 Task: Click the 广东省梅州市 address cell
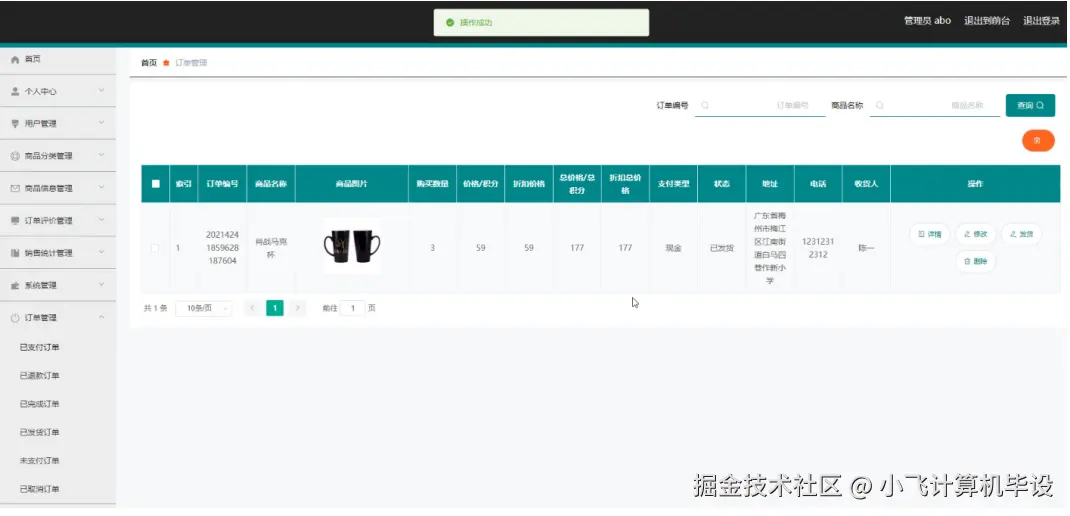(770, 248)
